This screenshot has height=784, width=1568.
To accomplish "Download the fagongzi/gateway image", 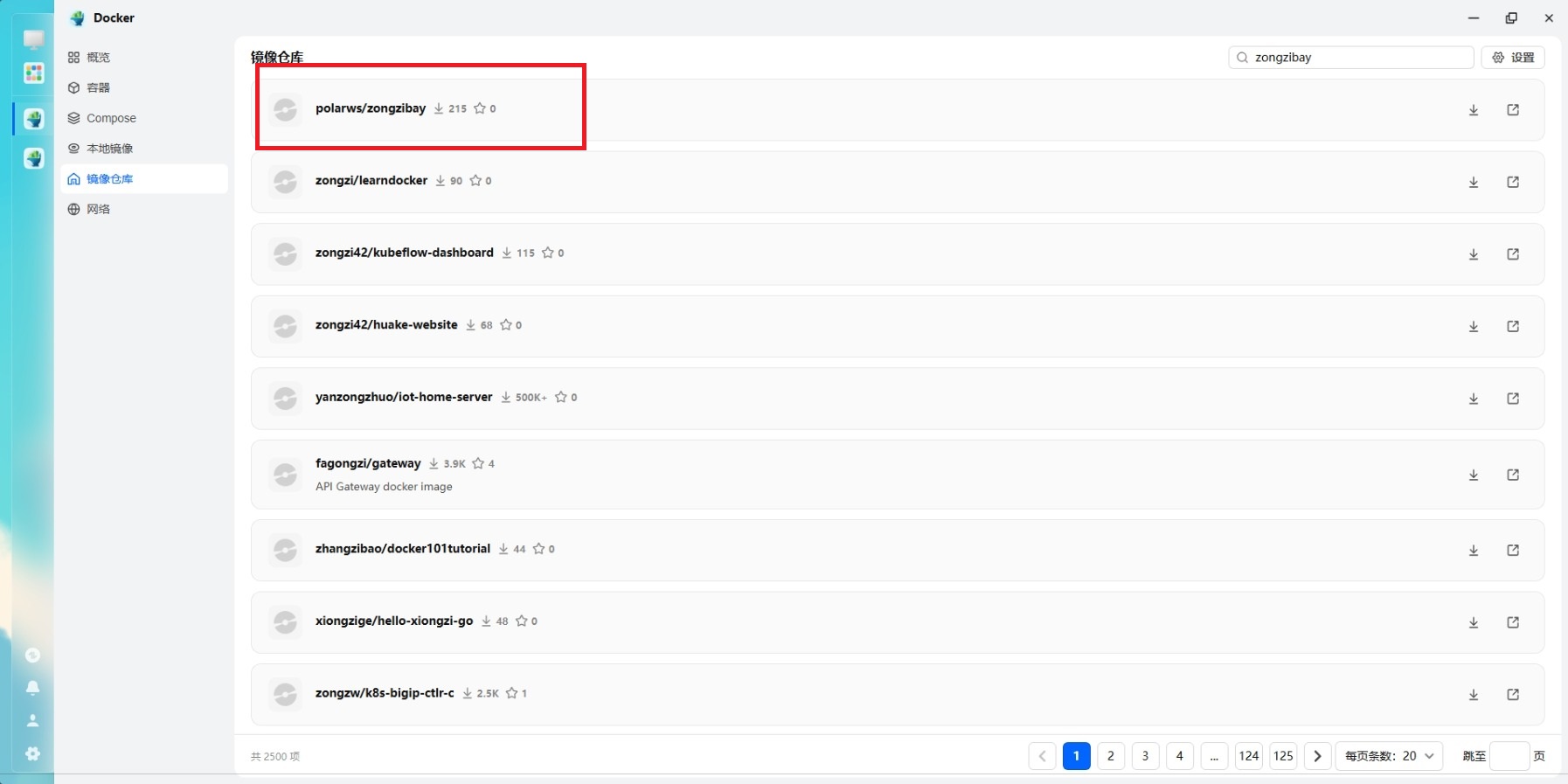I will pos(1474,475).
